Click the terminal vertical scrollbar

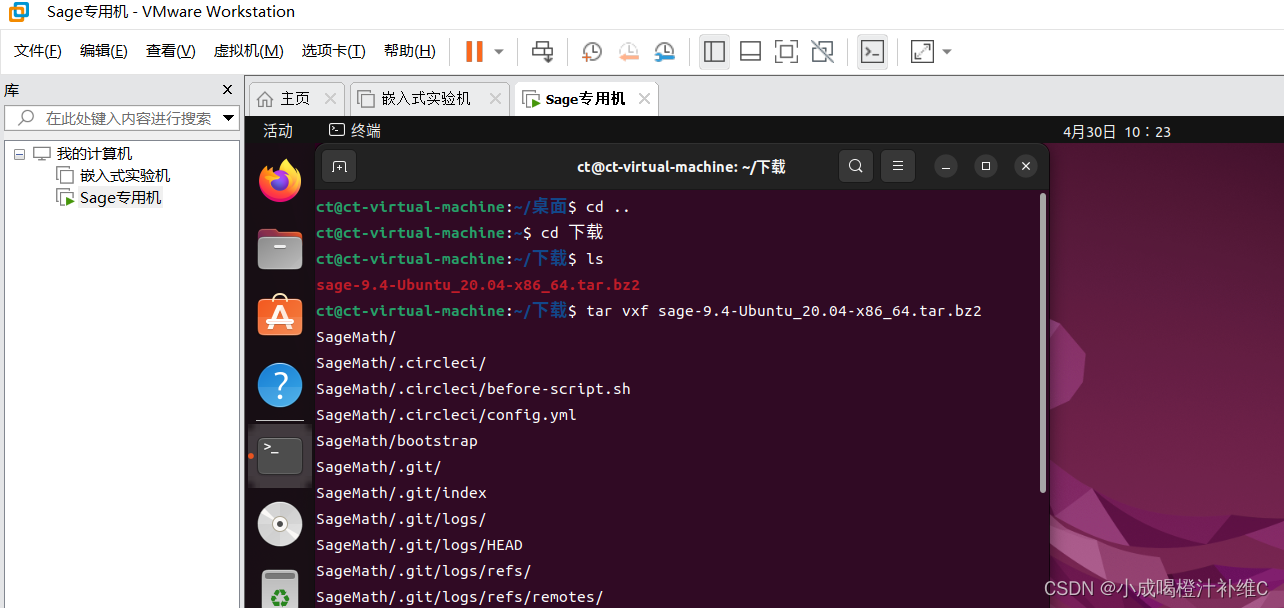tap(1042, 342)
